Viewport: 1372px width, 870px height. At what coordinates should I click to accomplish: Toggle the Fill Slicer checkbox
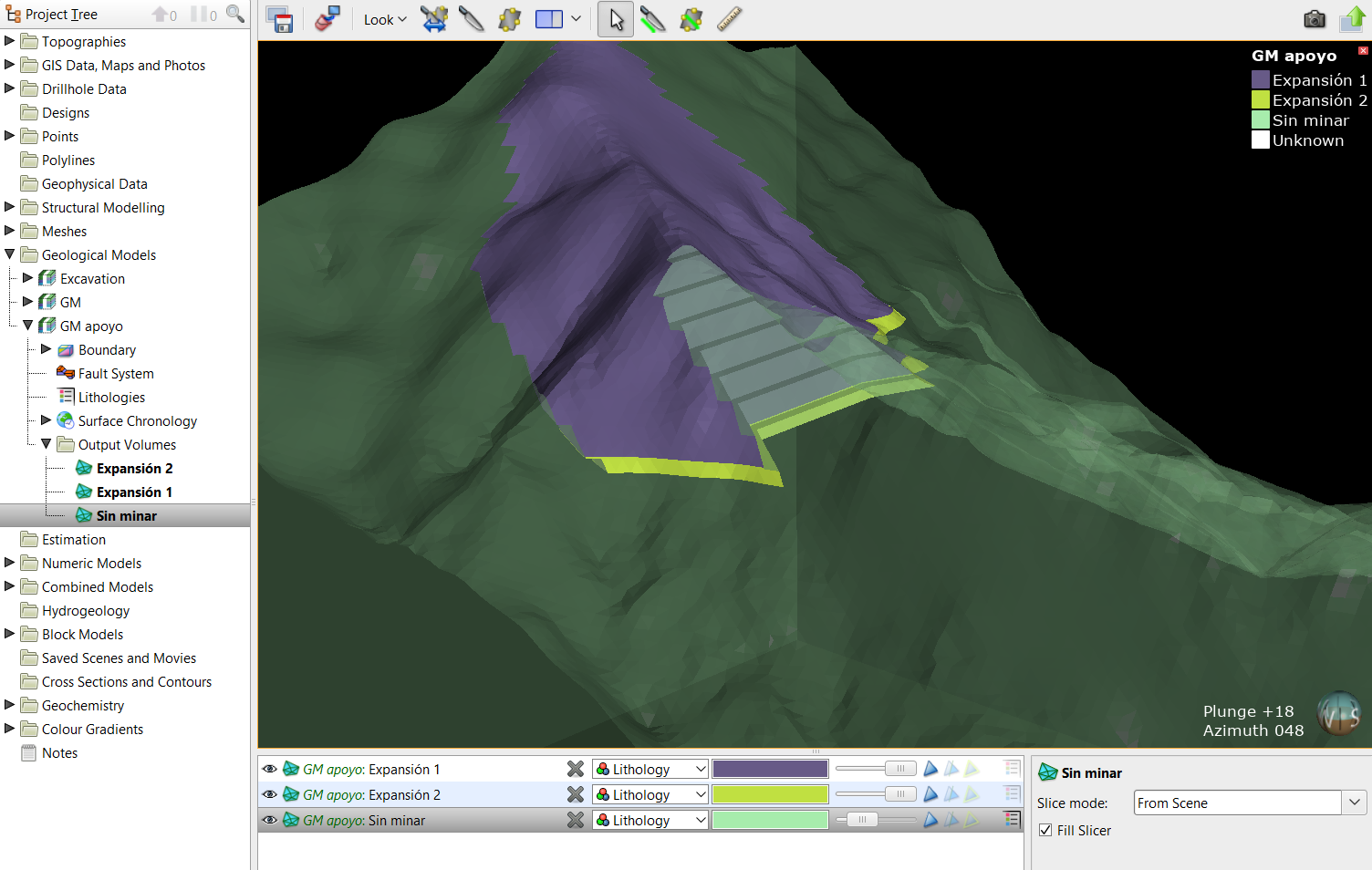pos(1045,830)
